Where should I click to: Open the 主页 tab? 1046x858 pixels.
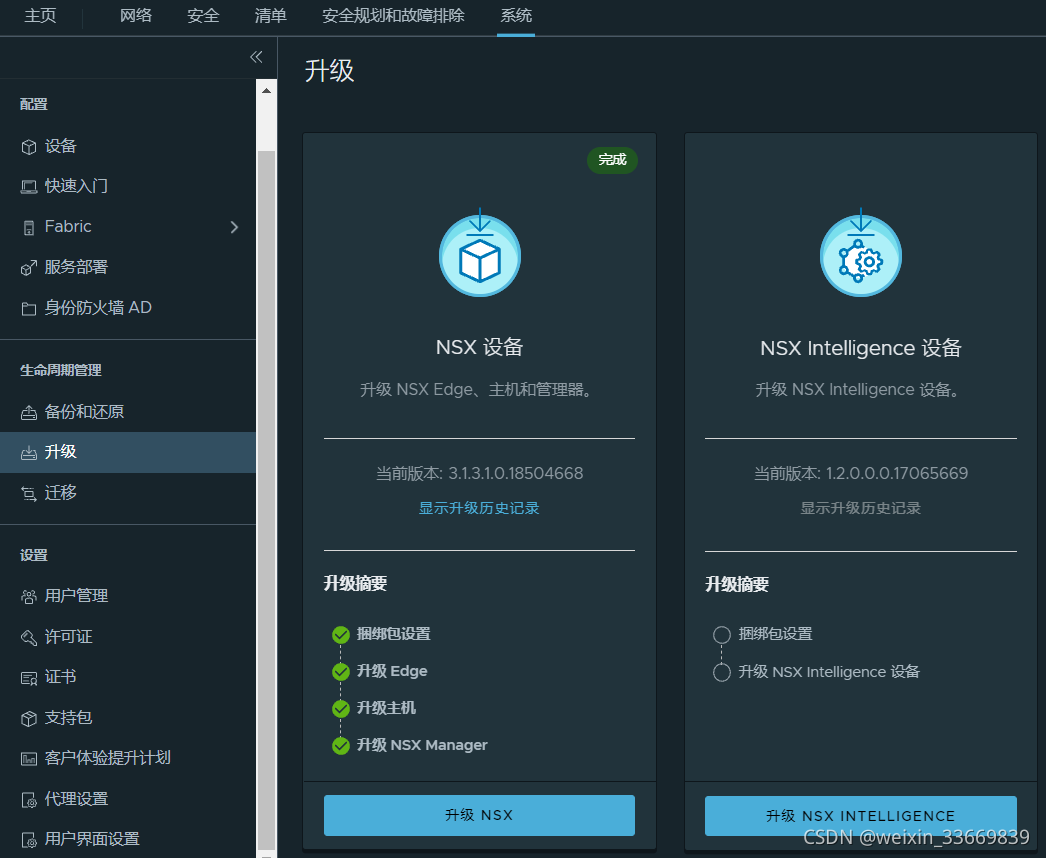point(40,16)
